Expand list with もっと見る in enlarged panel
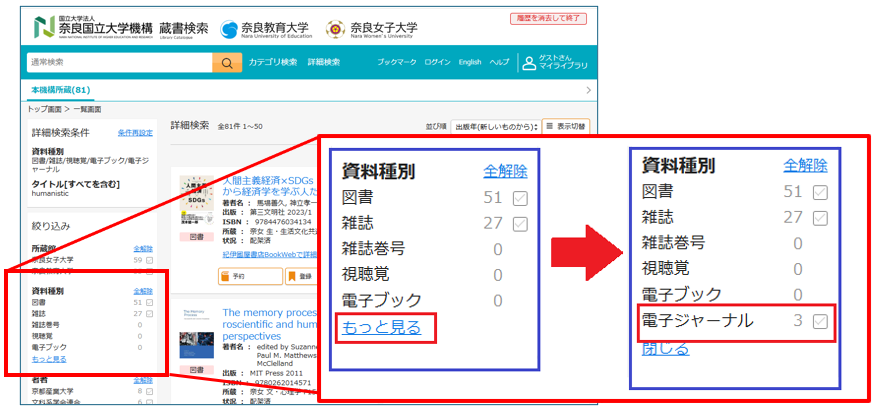The height and width of the screenshot is (411, 875). coord(381,327)
